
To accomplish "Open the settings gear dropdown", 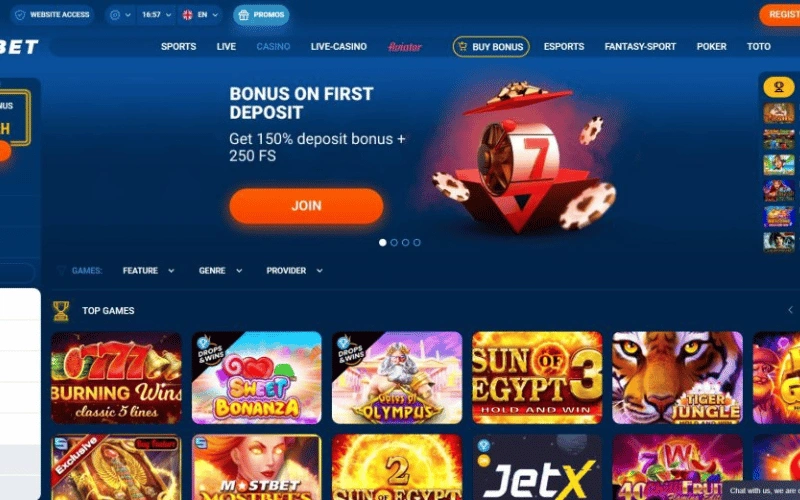I will click(120, 15).
